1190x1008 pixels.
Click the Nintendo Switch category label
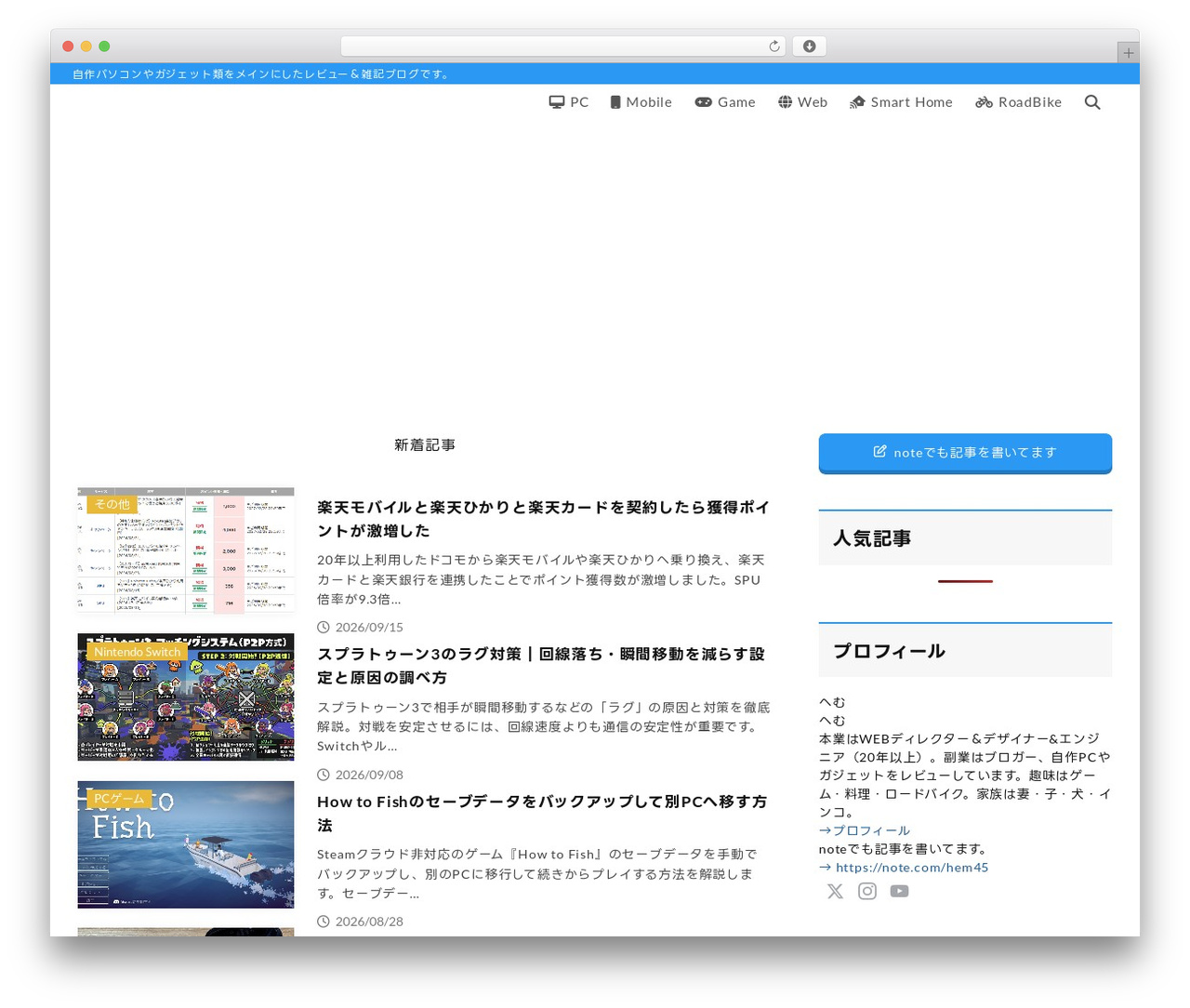[x=138, y=652]
